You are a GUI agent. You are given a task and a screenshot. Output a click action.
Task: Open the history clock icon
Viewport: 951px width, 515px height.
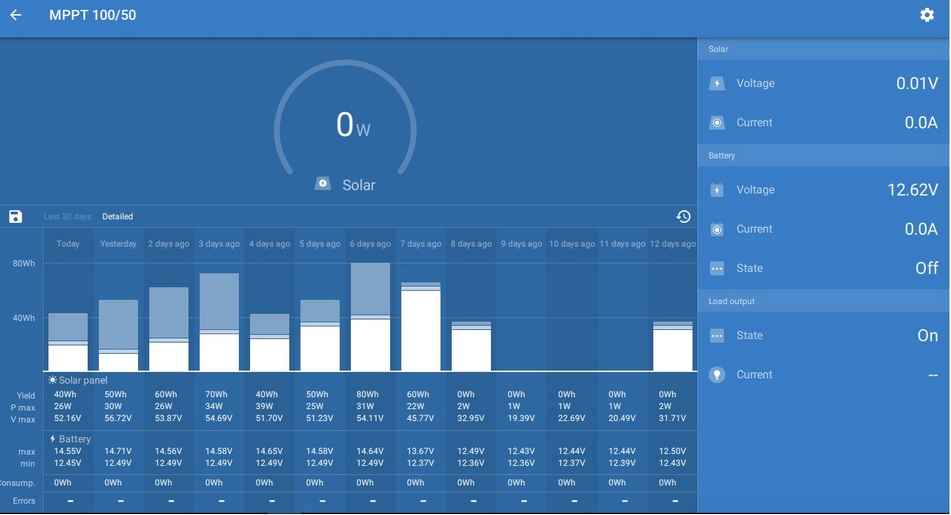[684, 217]
